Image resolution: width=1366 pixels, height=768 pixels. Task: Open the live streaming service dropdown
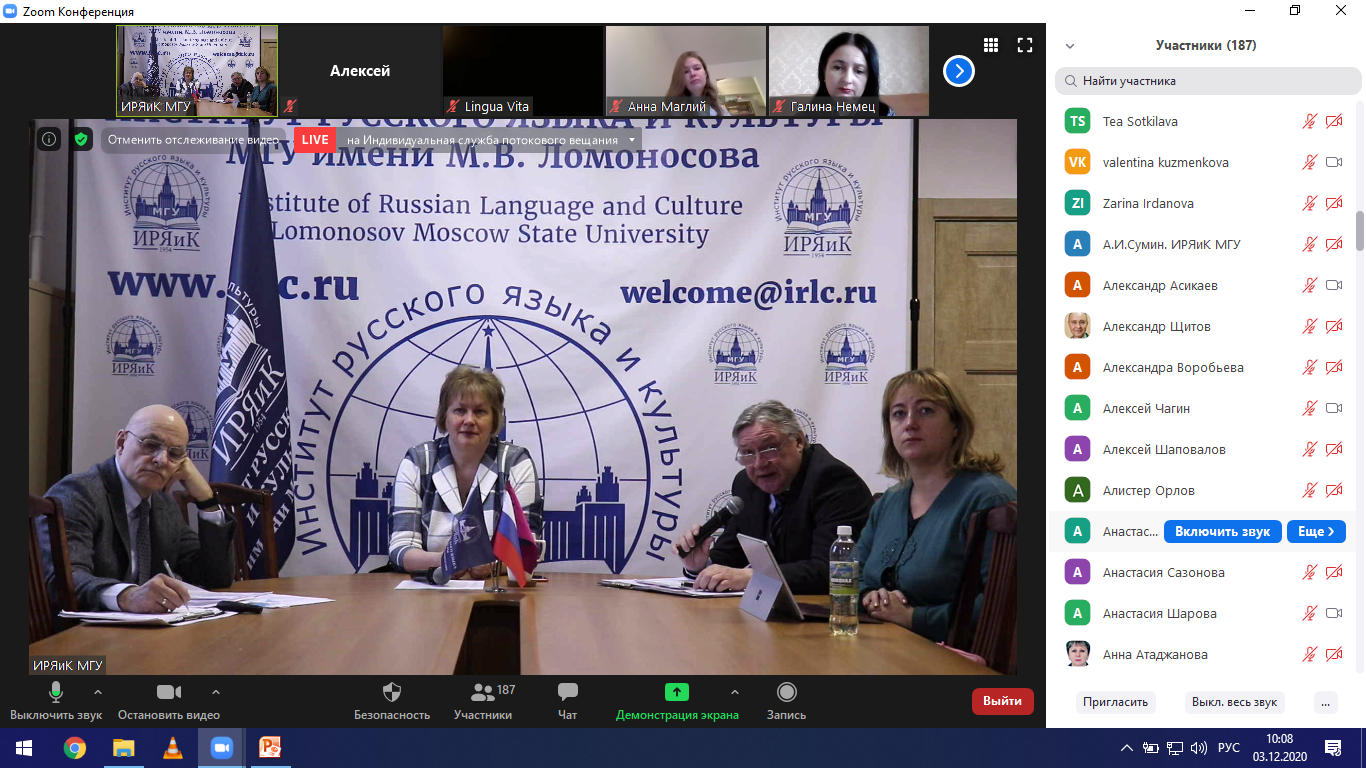coord(632,140)
